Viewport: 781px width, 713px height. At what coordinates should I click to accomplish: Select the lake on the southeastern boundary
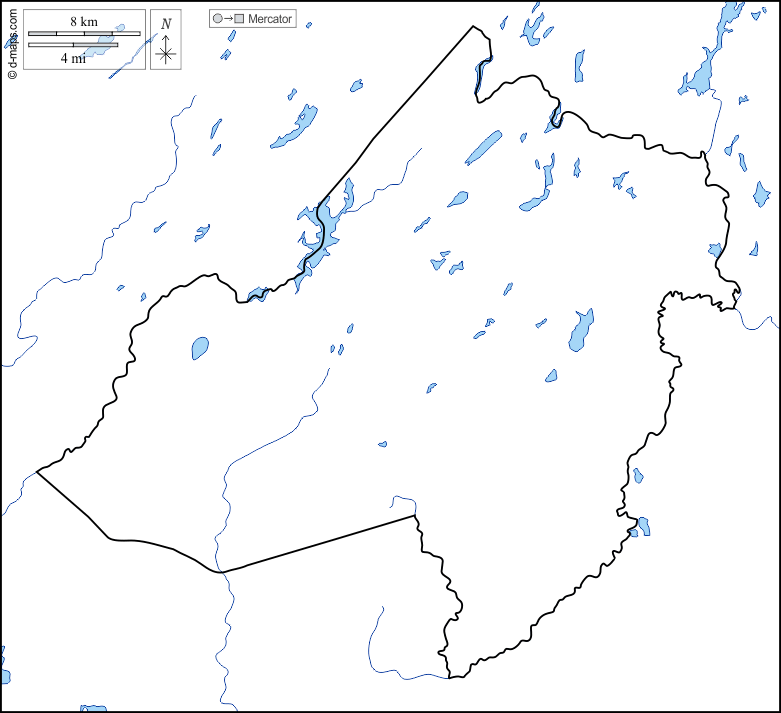click(x=642, y=525)
